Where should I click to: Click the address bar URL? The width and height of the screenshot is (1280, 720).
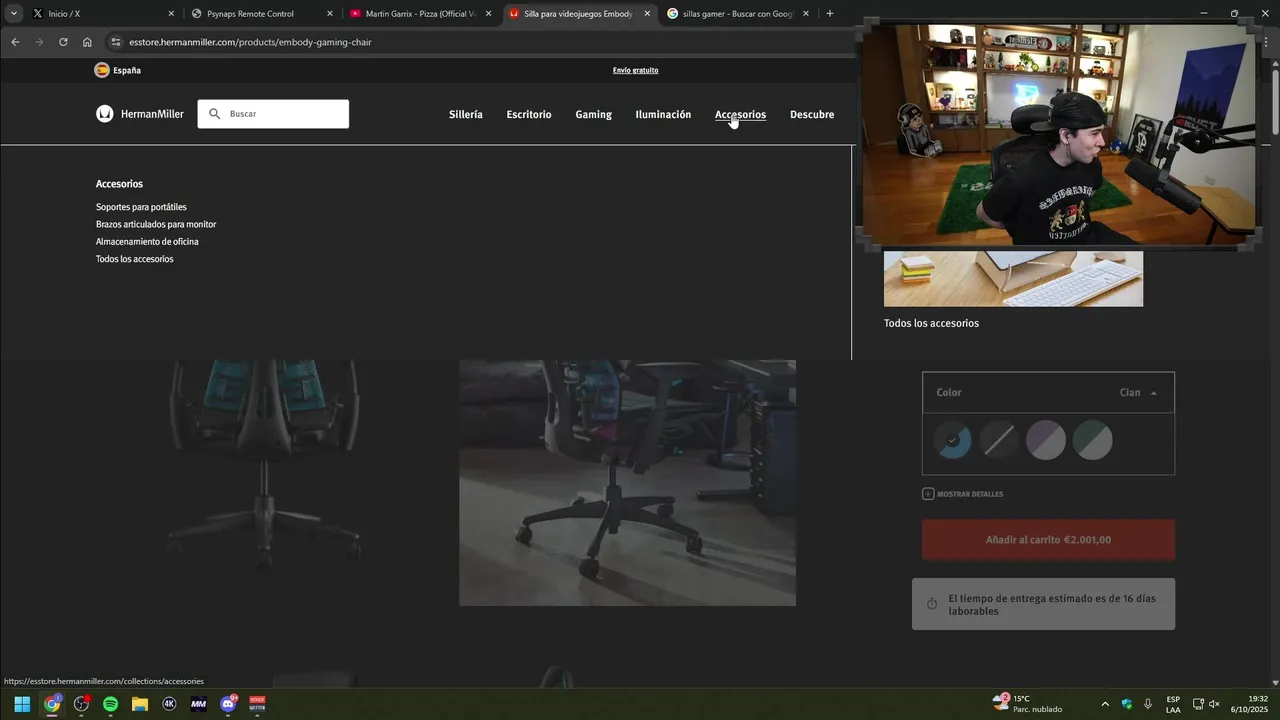[x=250, y=42]
